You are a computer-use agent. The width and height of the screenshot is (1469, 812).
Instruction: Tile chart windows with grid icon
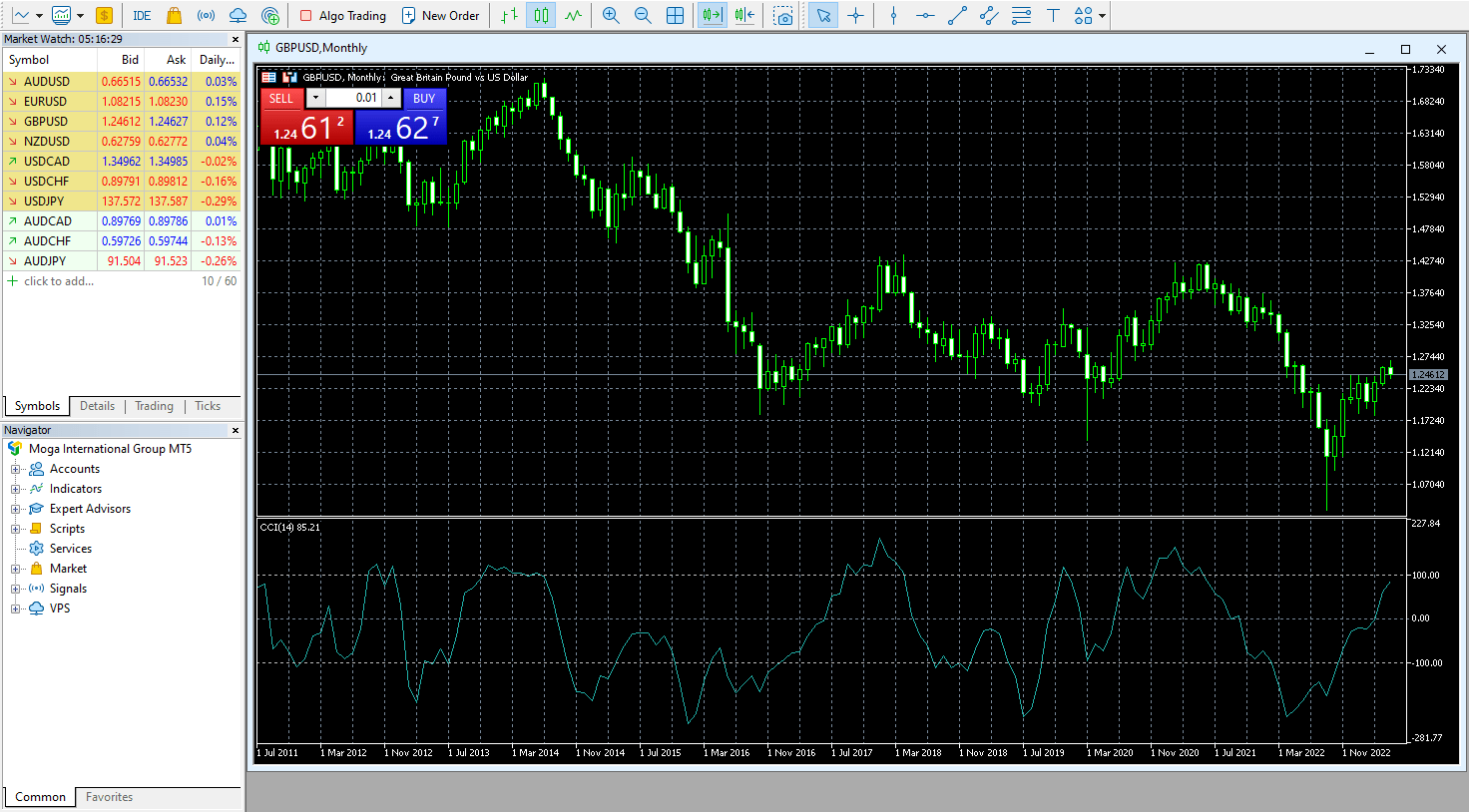(675, 15)
